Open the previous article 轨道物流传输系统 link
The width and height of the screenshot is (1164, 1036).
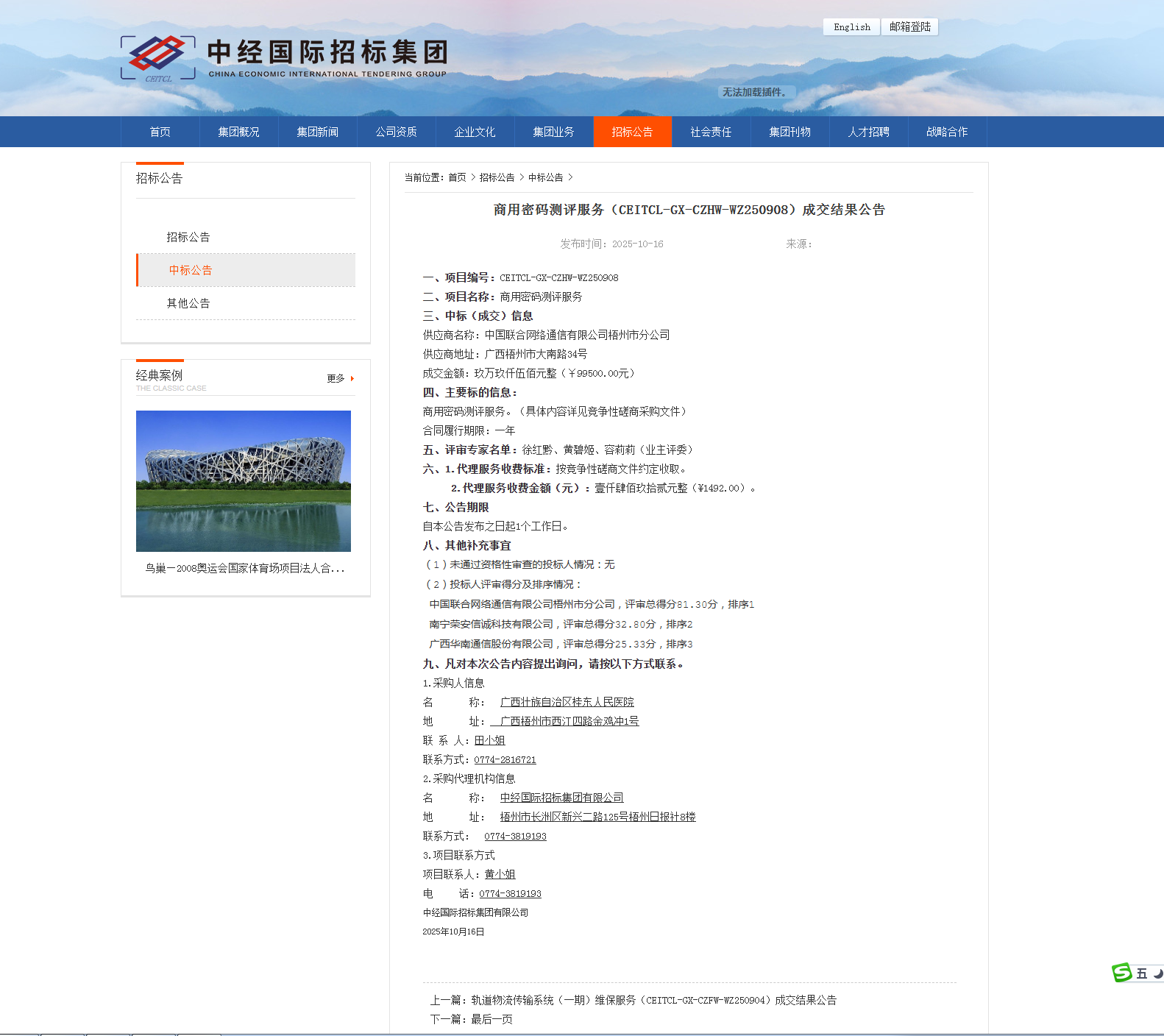(653, 1000)
